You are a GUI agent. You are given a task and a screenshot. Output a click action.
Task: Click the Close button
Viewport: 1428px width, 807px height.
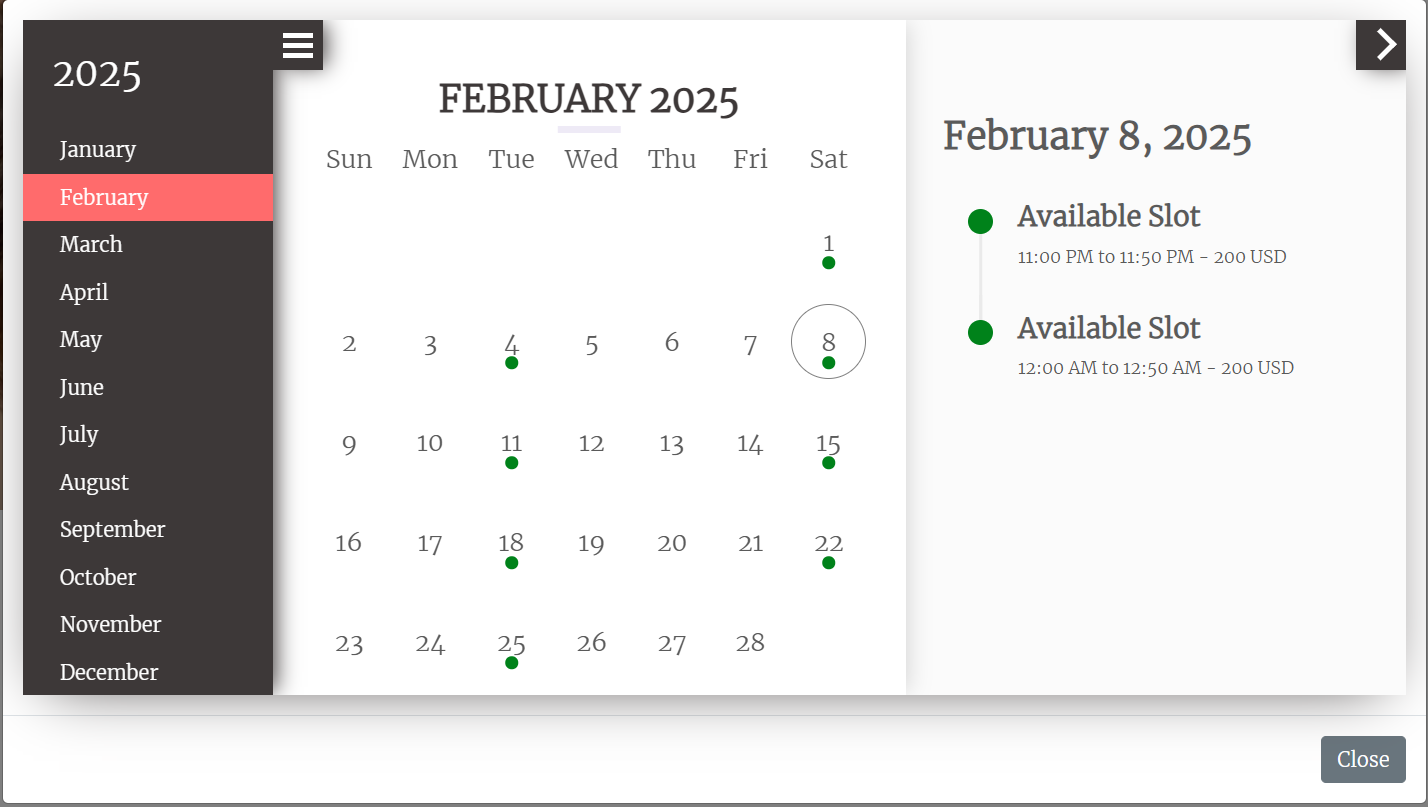[x=1362, y=759]
